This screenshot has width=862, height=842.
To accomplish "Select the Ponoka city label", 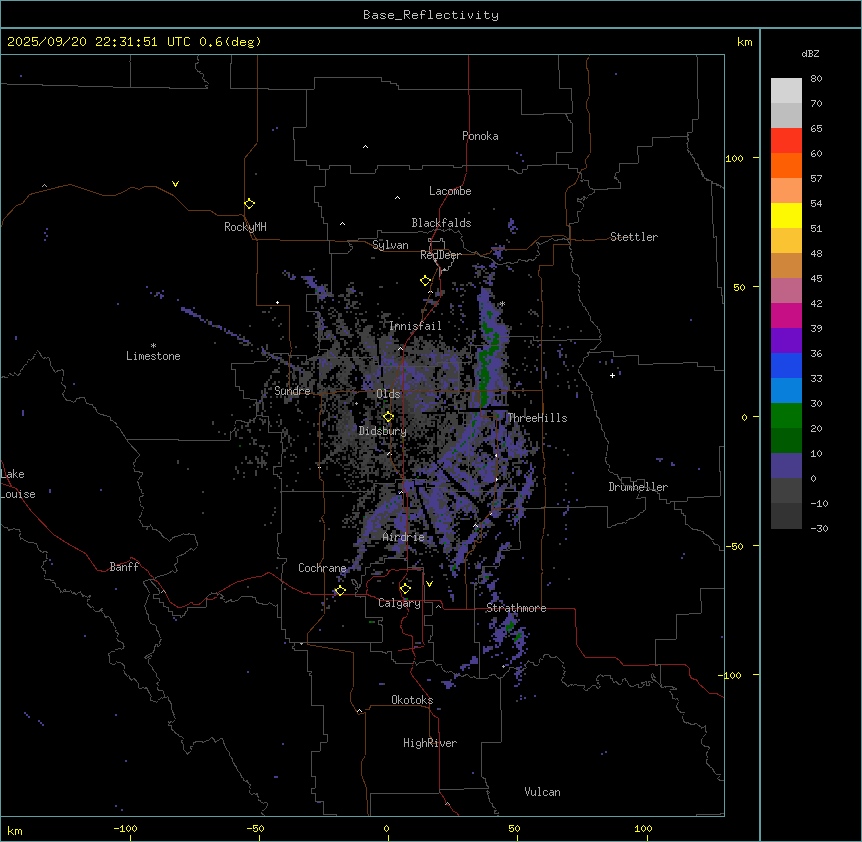I will (x=480, y=136).
